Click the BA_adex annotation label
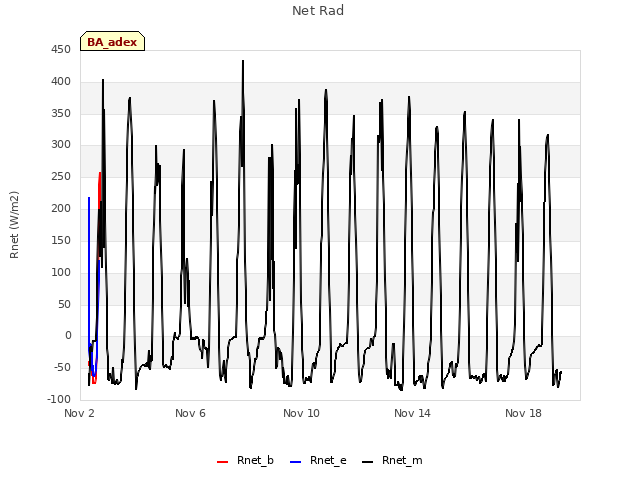The image size is (640, 480). click(112, 42)
